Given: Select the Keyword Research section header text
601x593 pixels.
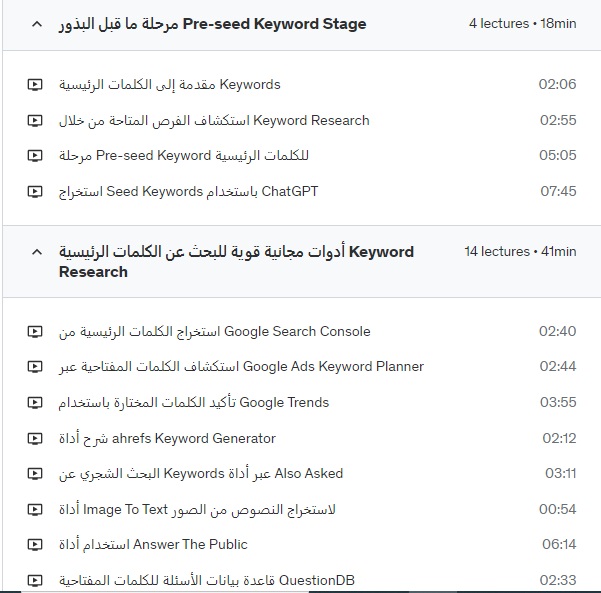Looking at the screenshot, I should pyautogui.click(x=236, y=262).
